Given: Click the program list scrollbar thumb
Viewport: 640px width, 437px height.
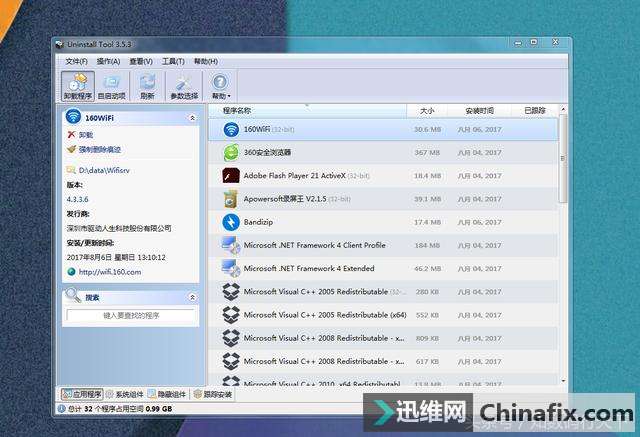Looking at the screenshot, I should [563, 158].
